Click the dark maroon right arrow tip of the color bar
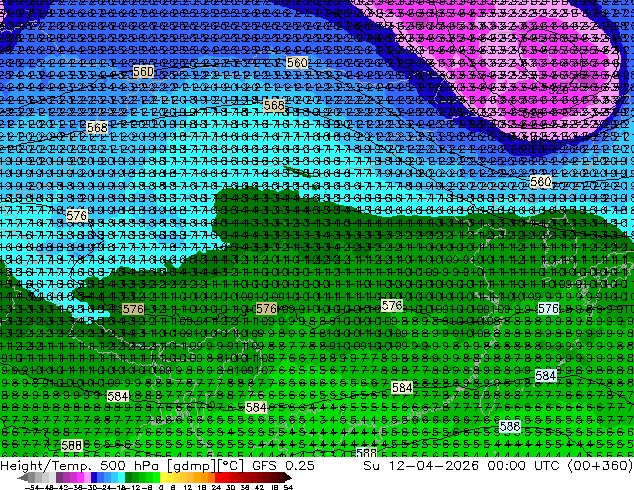 click(x=287, y=478)
